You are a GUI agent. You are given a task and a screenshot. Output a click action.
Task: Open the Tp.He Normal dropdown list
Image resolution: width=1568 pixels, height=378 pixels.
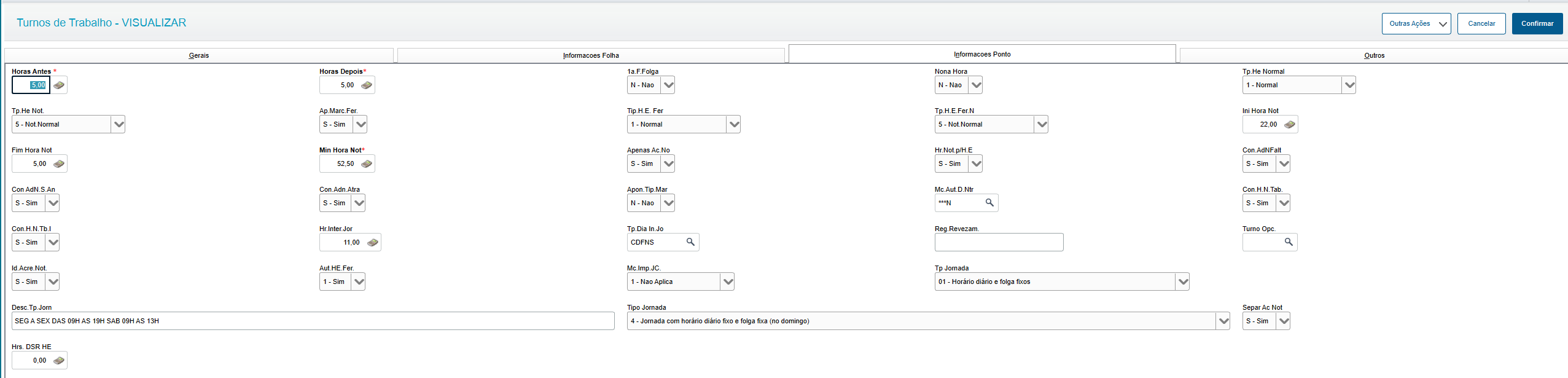pos(1349,85)
